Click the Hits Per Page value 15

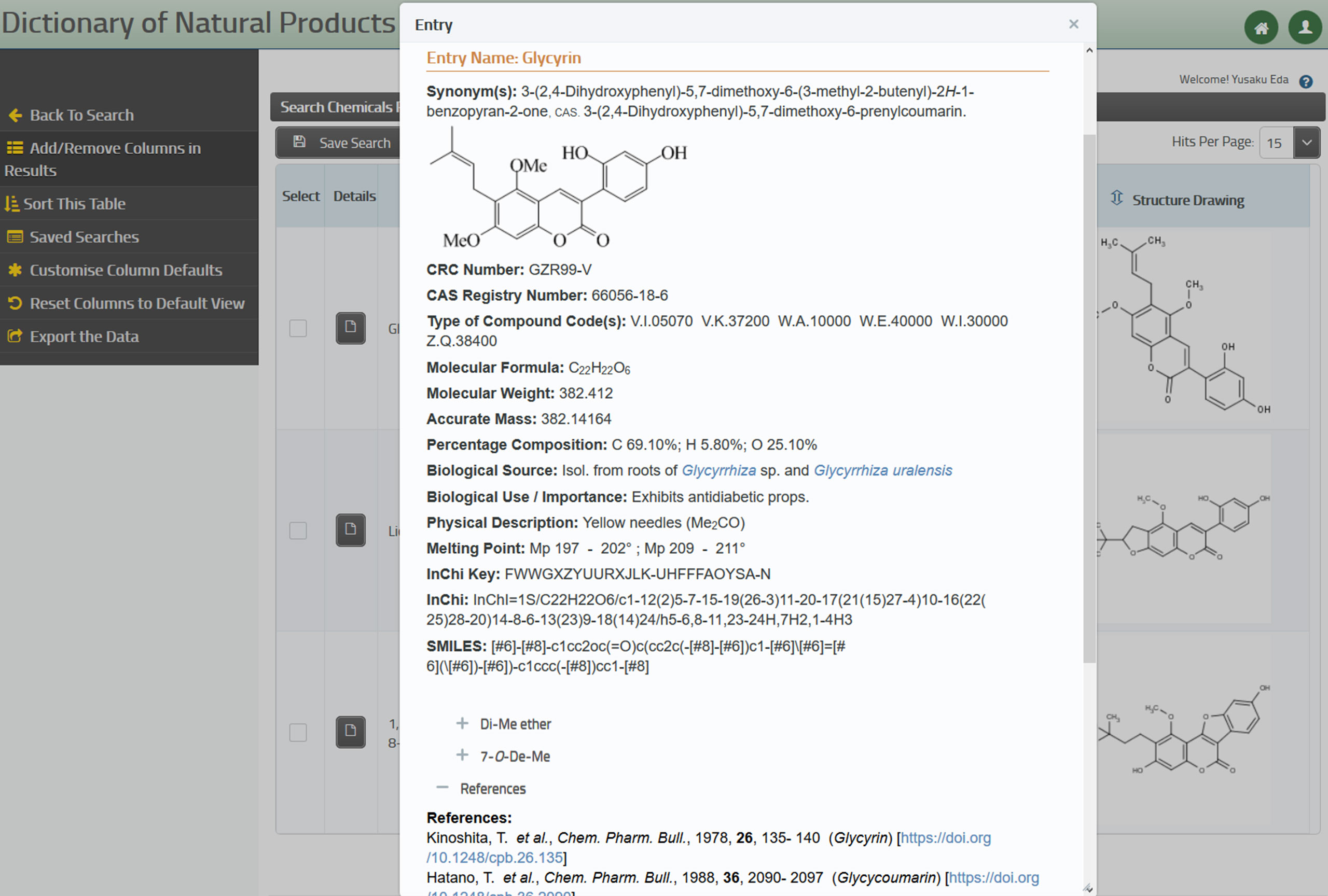tap(1276, 143)
